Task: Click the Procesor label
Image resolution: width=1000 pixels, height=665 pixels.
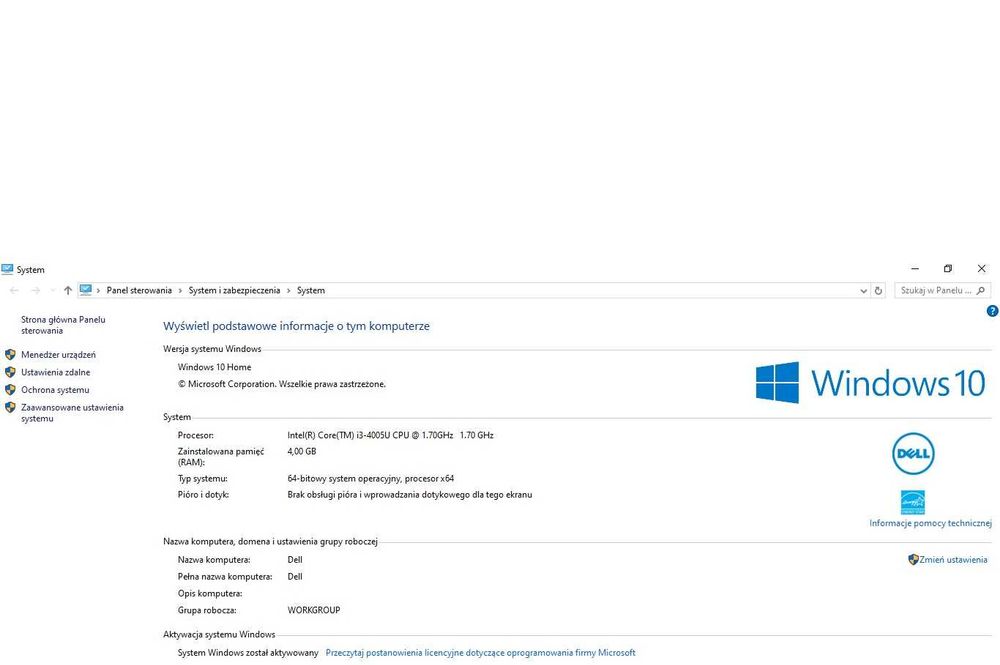Action: [196, 435]
